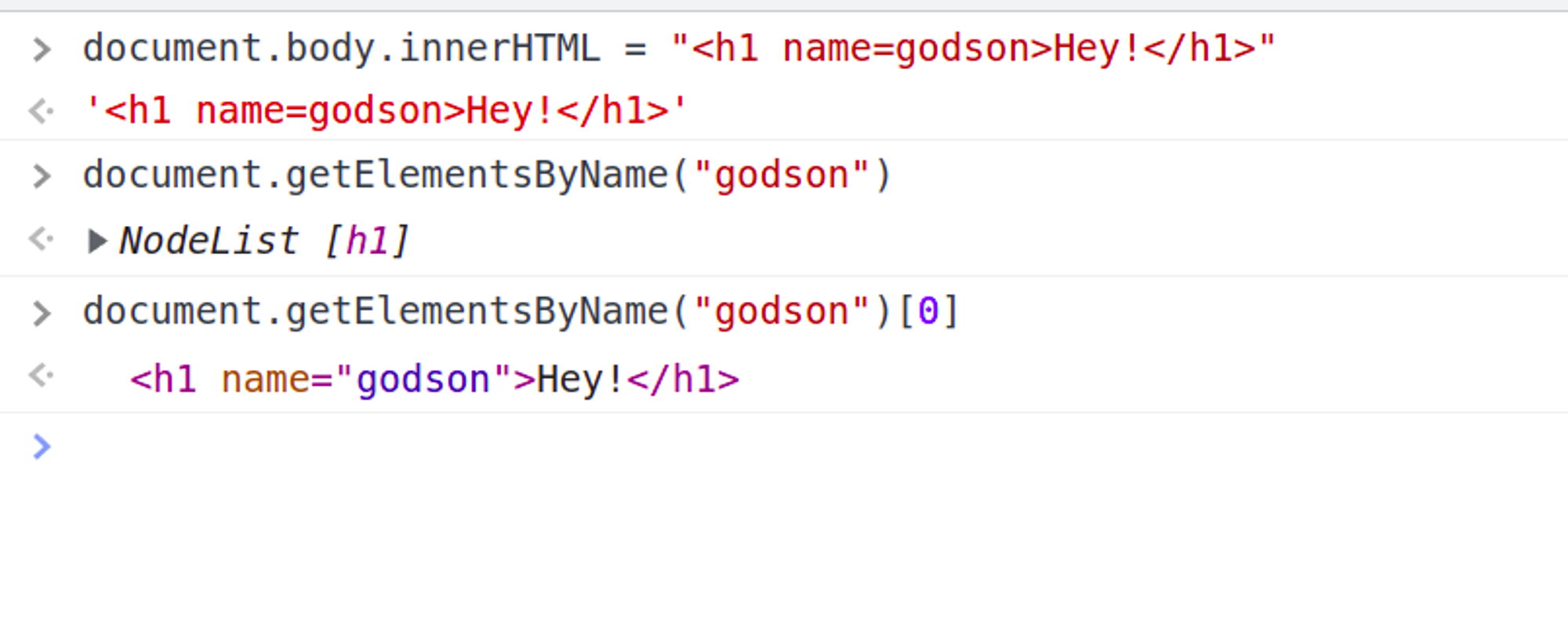Click the document.body.innerHTML assignment text
This screenshot has height=643, width=1568.
(342, 49)
